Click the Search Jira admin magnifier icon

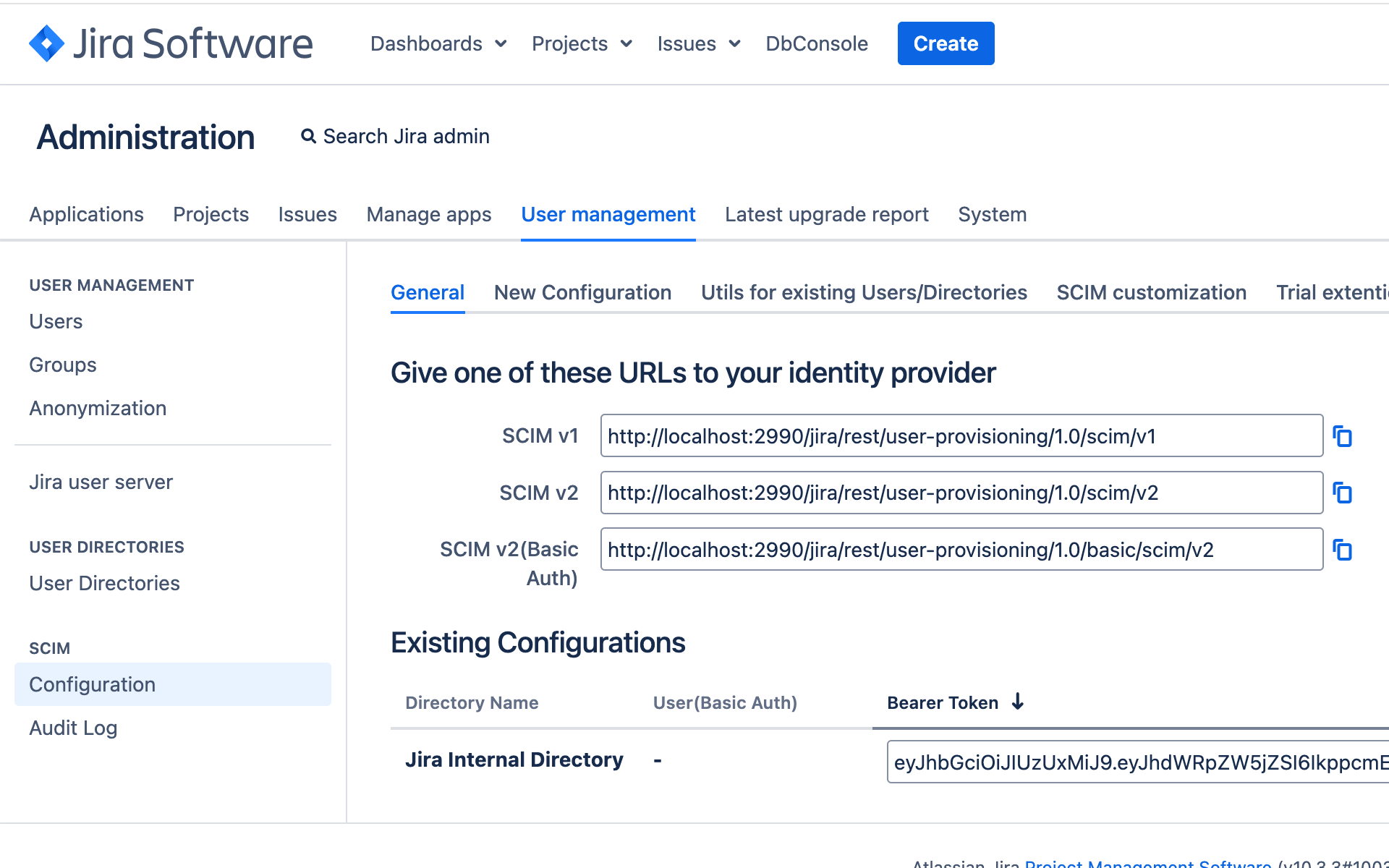[308, 136]
